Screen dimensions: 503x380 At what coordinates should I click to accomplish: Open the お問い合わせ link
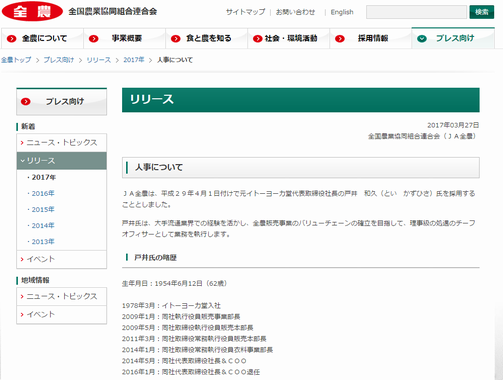point(295,12)
